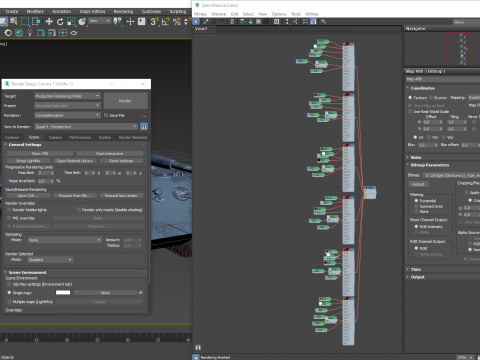Select the Summed Area filtering radio button

coord(416,206)
